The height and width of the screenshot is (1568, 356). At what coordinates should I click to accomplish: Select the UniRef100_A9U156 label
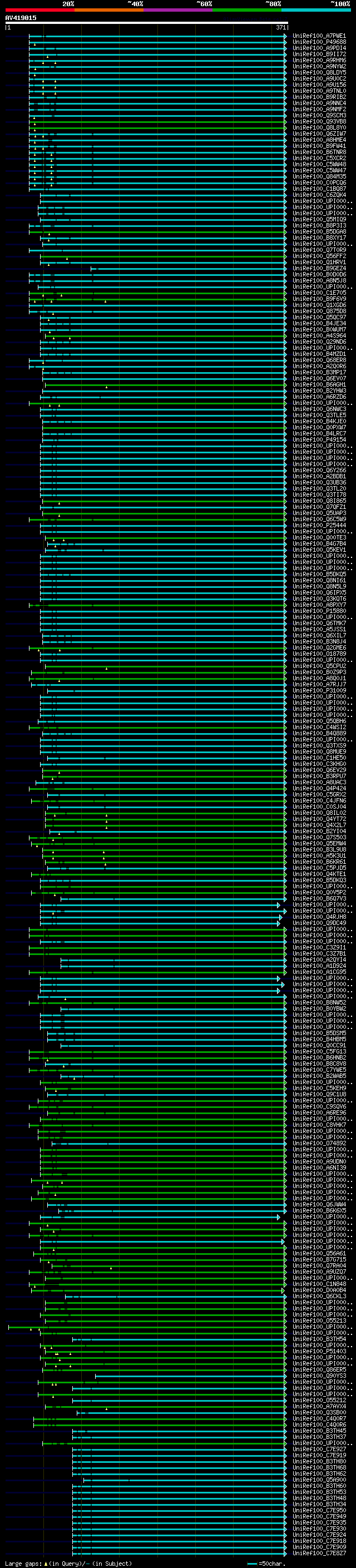pos(319,85)
